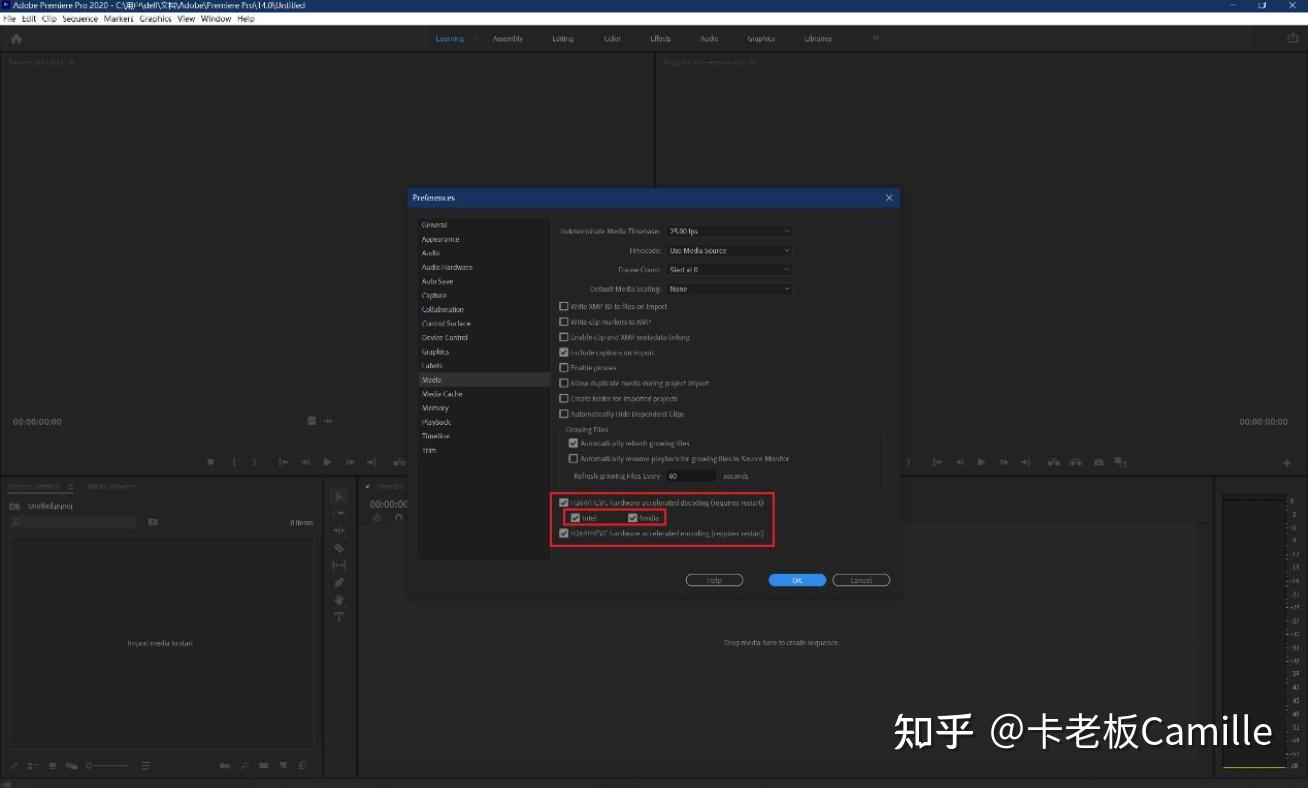Click Play button in Source Monitor

click(327, 462)
